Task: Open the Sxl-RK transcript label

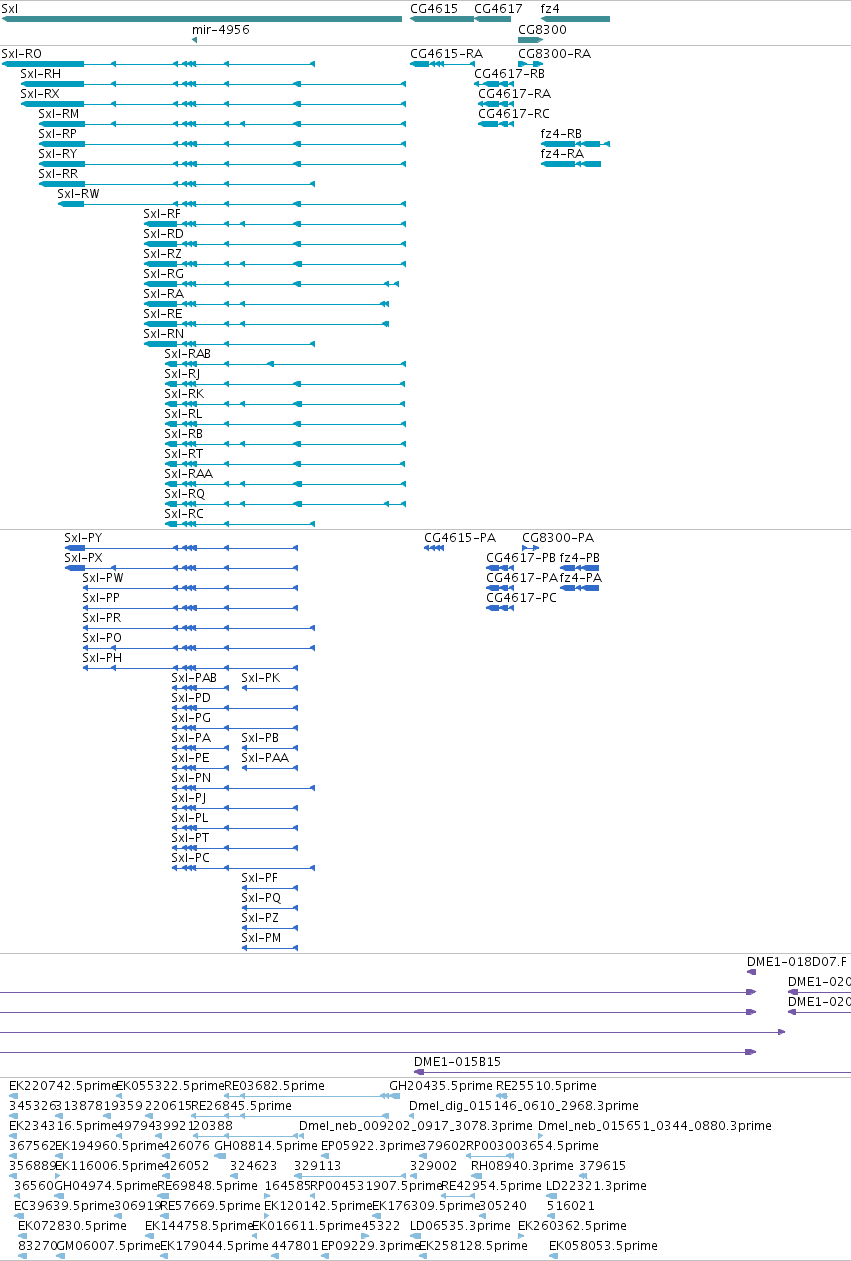Action: tap(184, 394)
